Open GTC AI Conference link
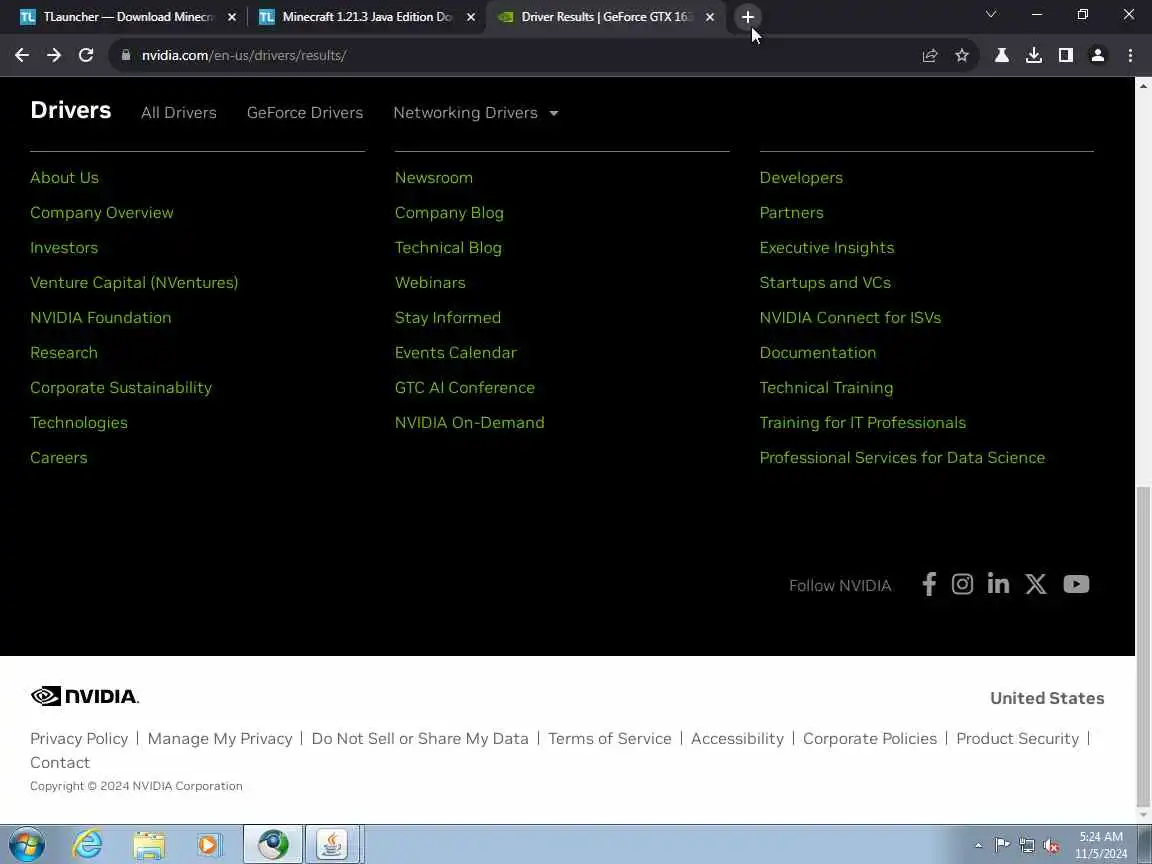The image size is (1152, 864). click(464, 388)
